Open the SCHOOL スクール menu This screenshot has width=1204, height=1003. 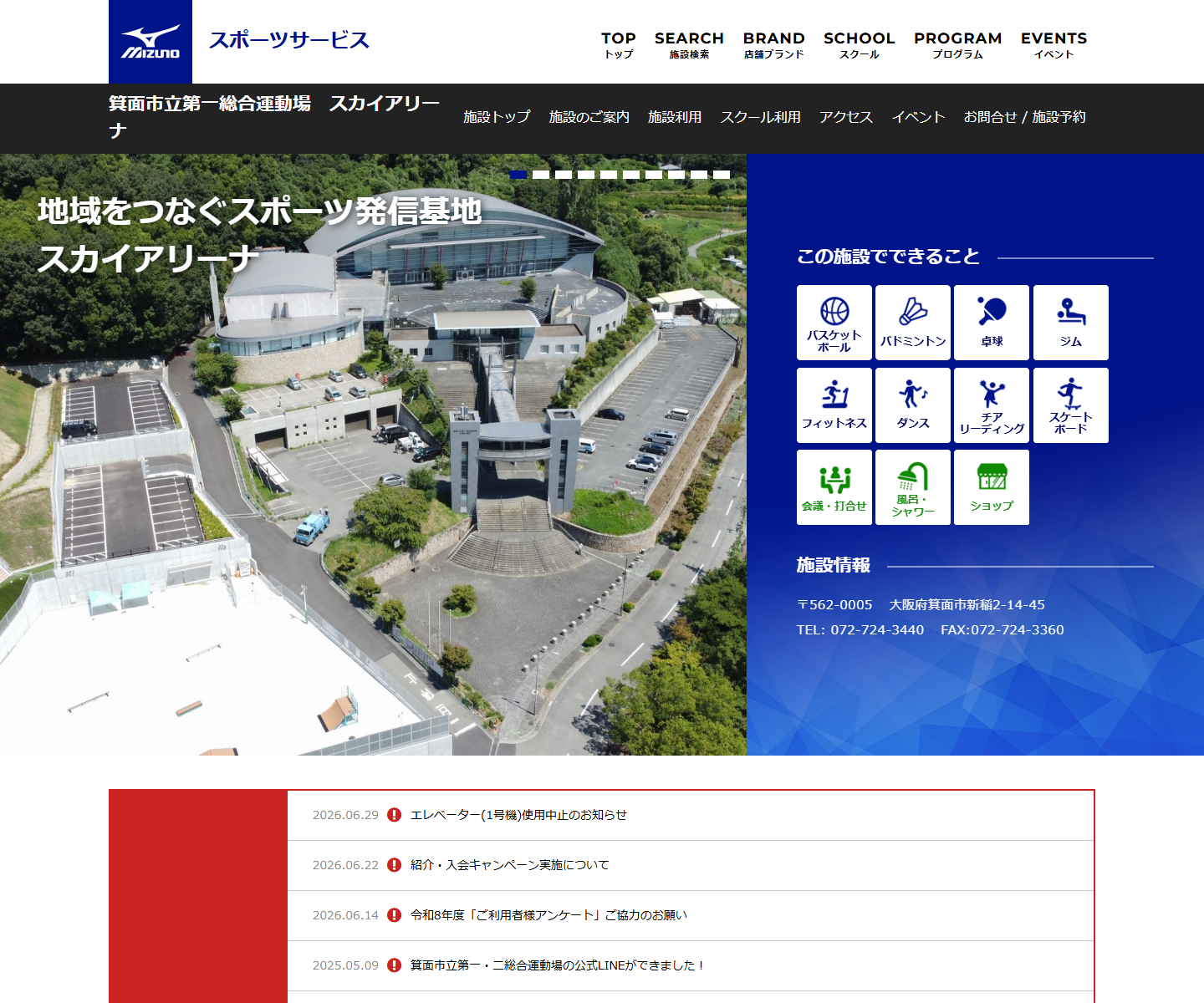(x=860, y=45)
